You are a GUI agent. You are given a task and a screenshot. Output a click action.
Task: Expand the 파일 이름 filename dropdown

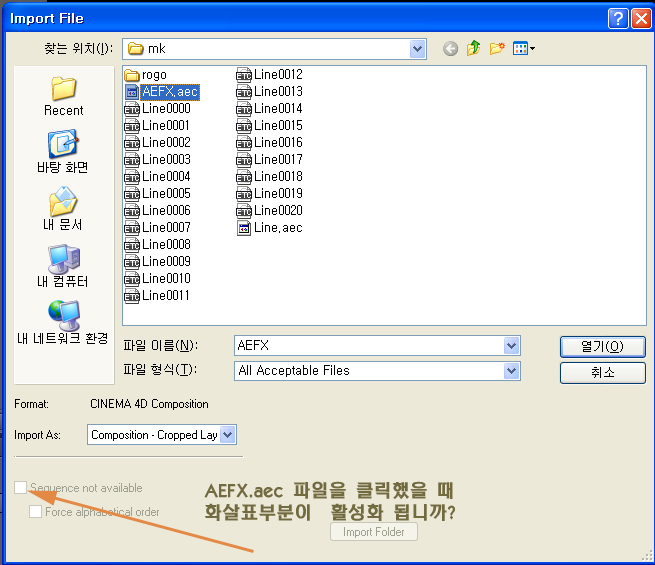[x=512, y=346]
